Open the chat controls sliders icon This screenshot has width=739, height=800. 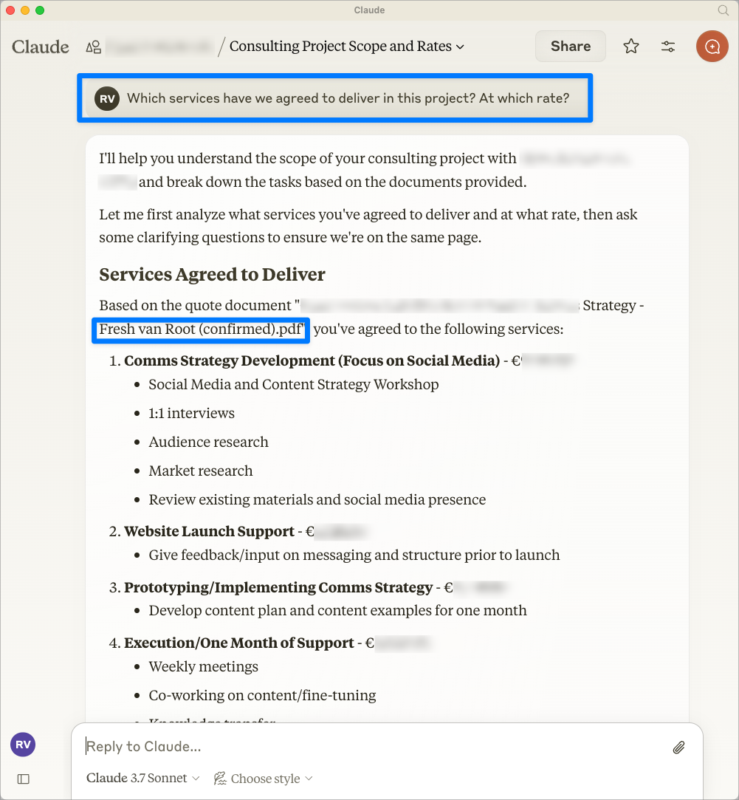pyautogui.click(x=668, y=46)
